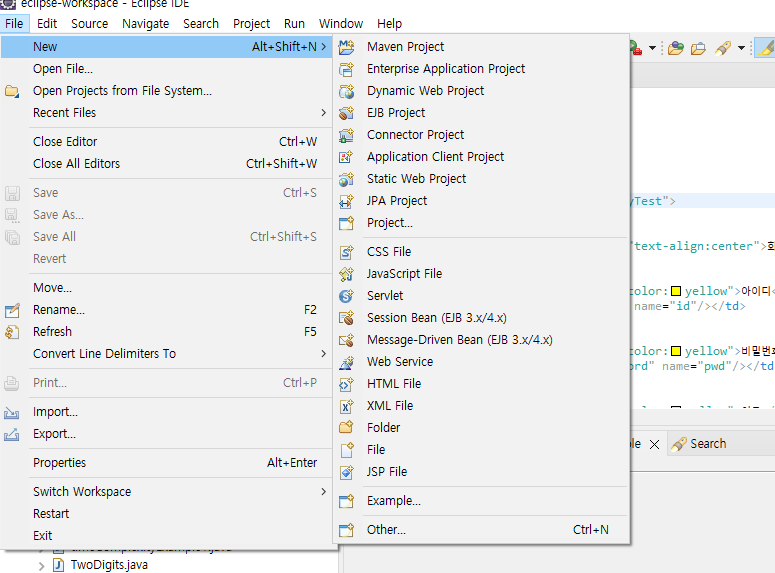Click the Open Projects from File System folder icon

click(x=12, y=91)
